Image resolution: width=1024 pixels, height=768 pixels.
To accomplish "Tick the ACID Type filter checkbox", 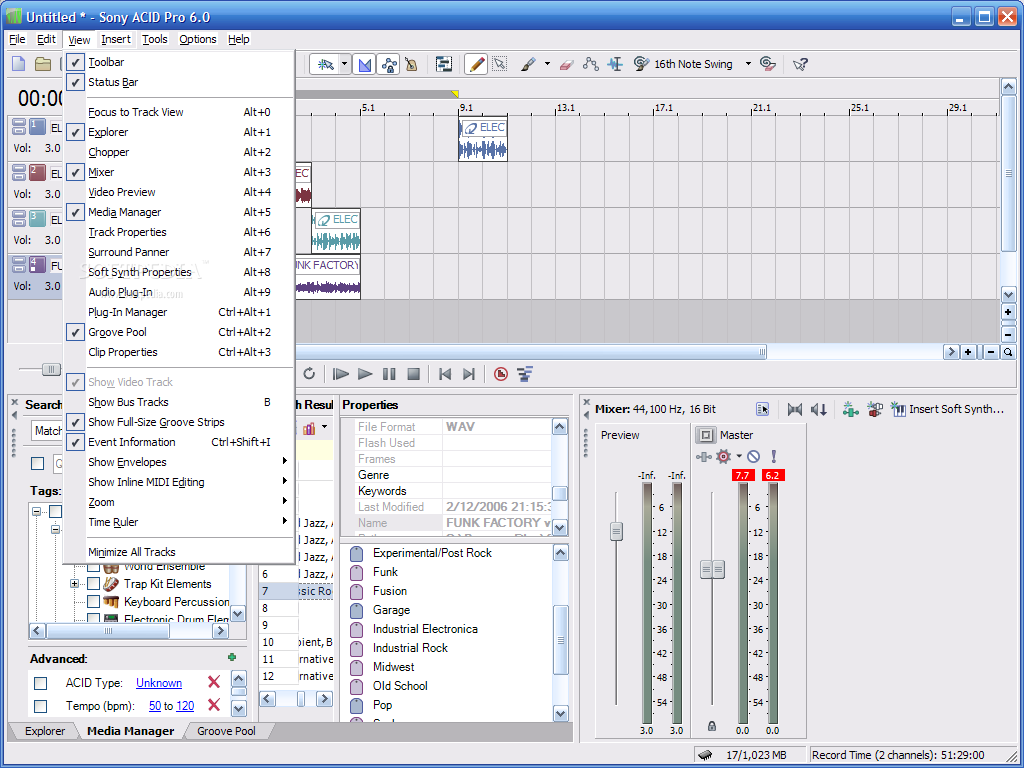I will pos(40,684).
